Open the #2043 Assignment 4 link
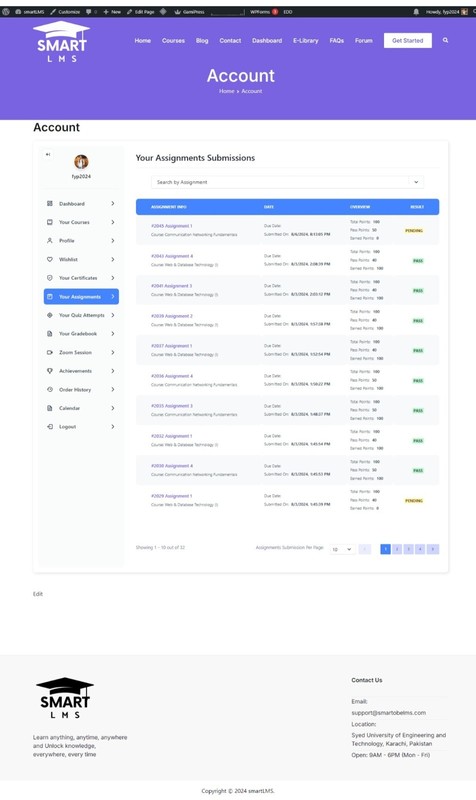 pos(172,256)
